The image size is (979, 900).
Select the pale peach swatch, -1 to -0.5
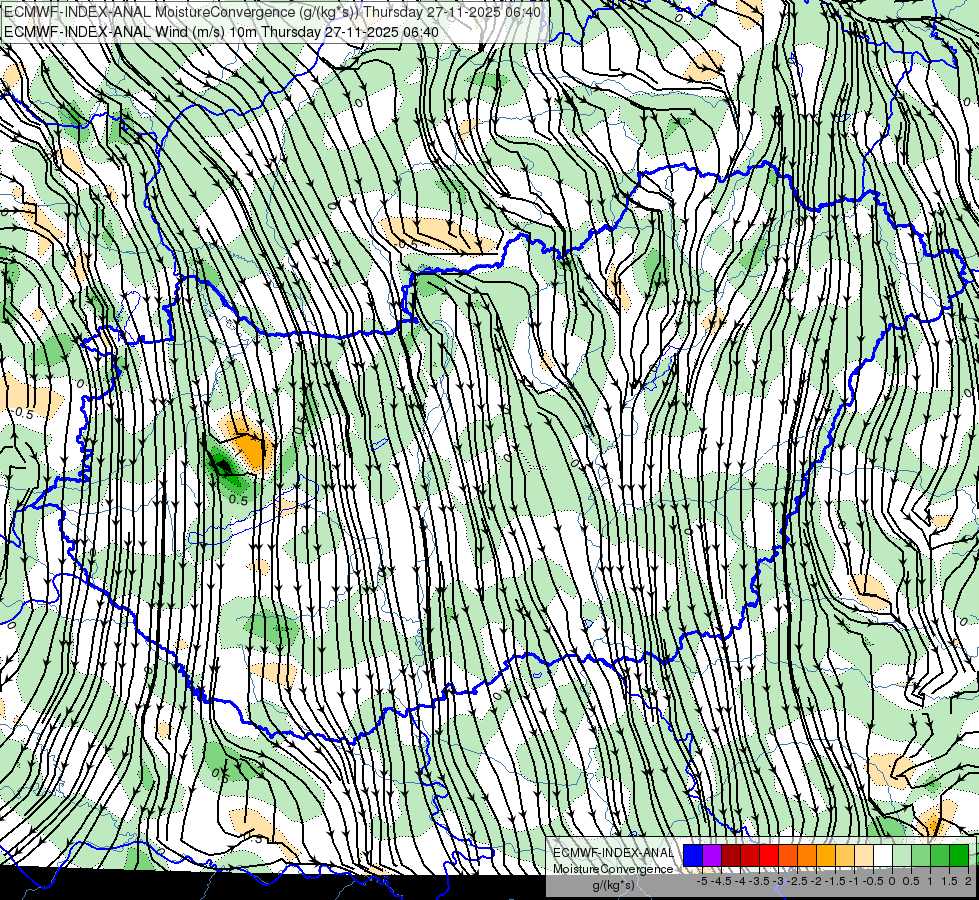[x=864, y=856]
